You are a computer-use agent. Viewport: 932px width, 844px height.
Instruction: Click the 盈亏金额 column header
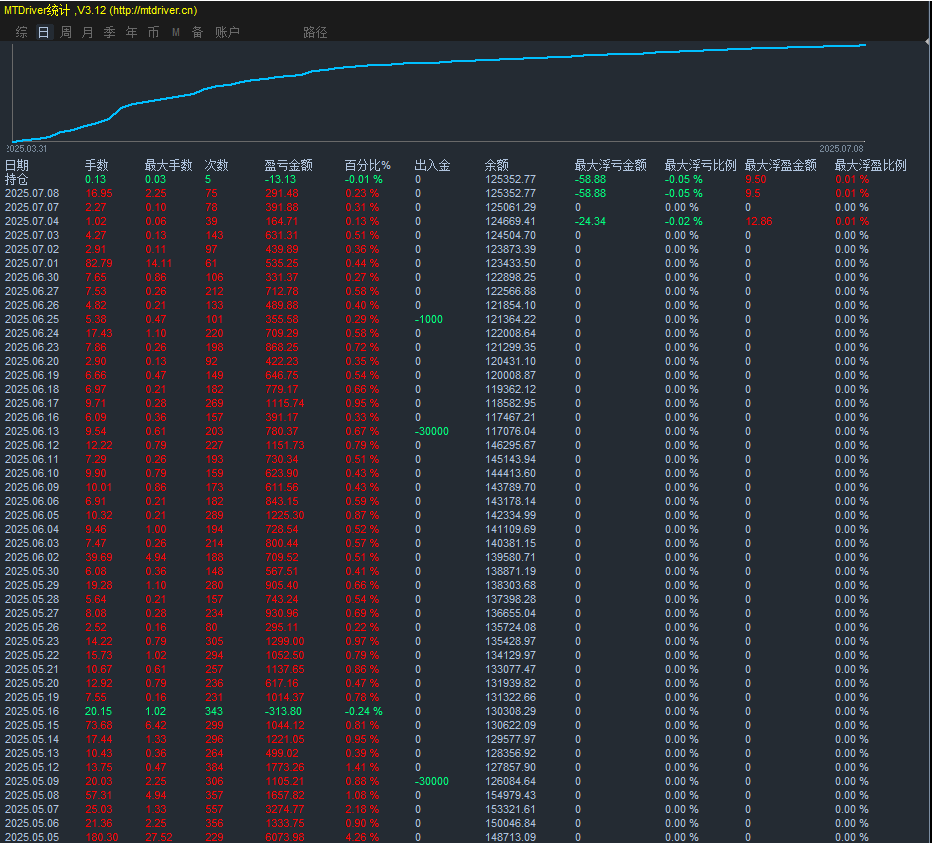pyautogui.click(x=288, y=165)
